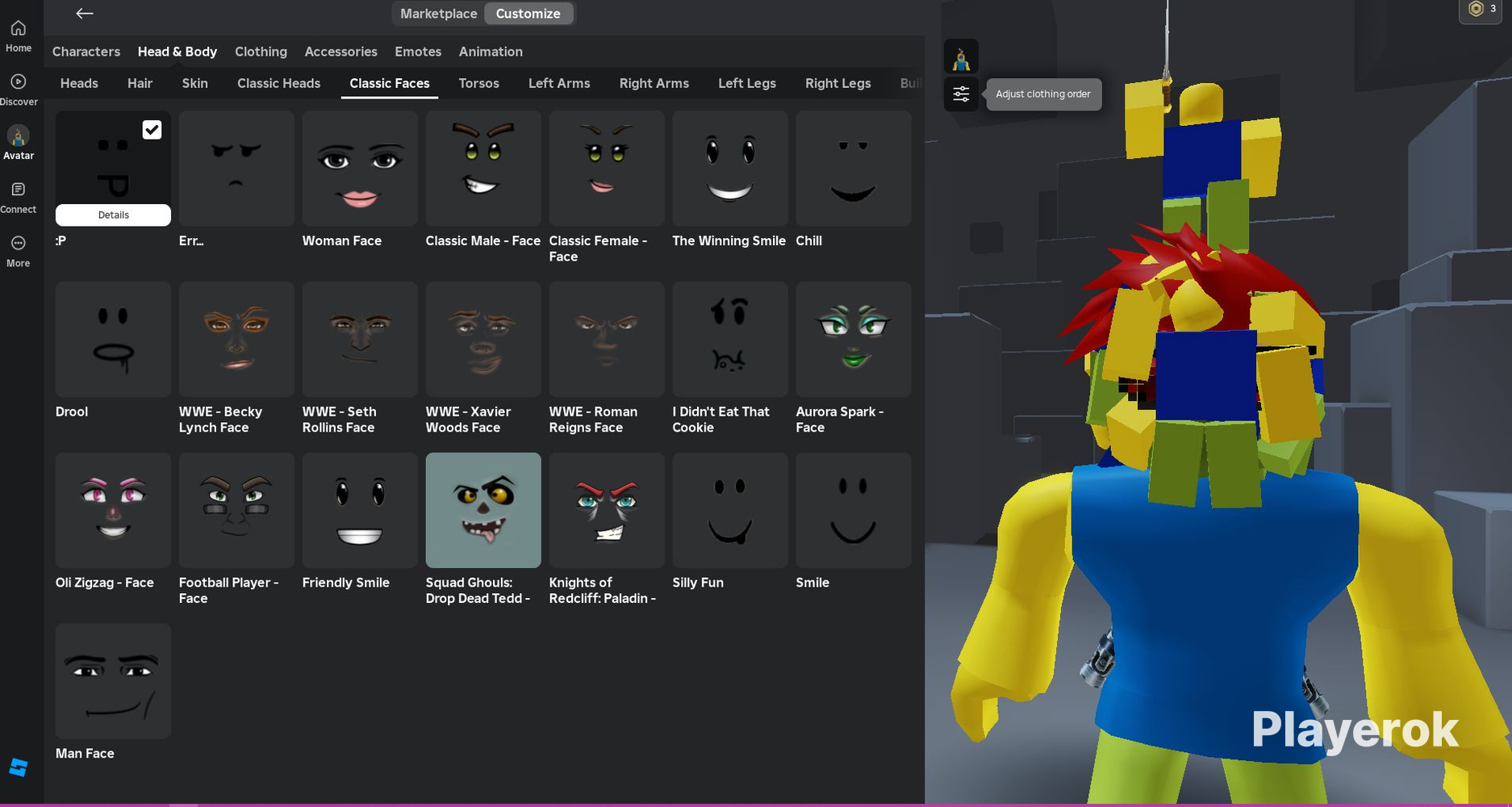Open the Adjust clothing order icon

point(961,94)
